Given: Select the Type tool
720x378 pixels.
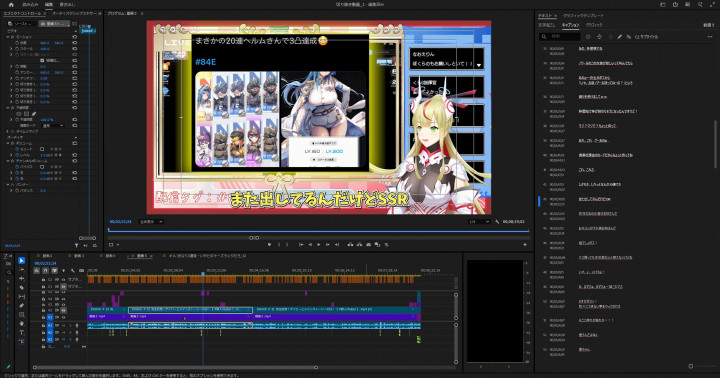Looking at the screenshot, I should point(22,333).
